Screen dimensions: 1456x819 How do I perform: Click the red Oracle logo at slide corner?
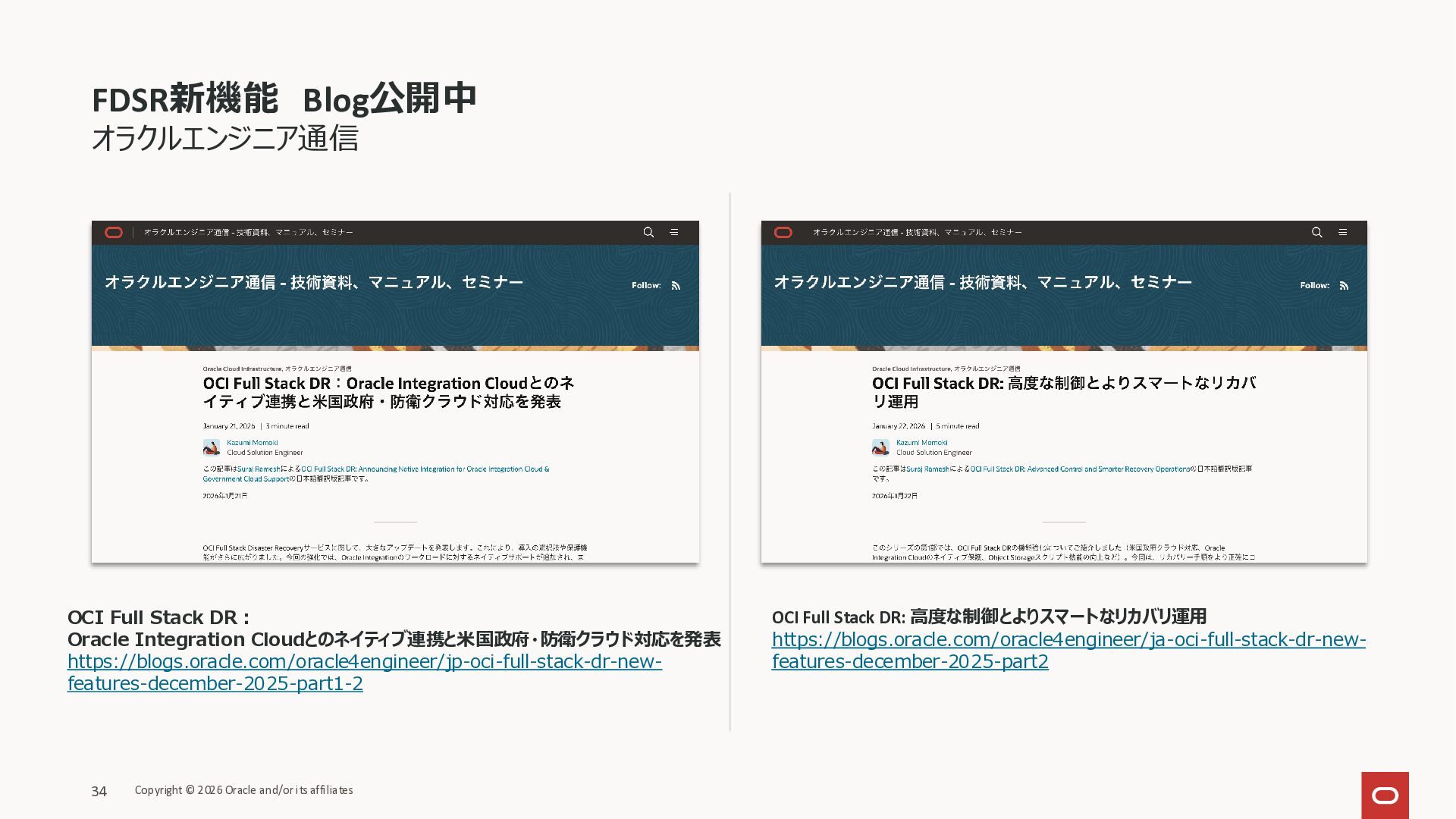pos(1385,795)
